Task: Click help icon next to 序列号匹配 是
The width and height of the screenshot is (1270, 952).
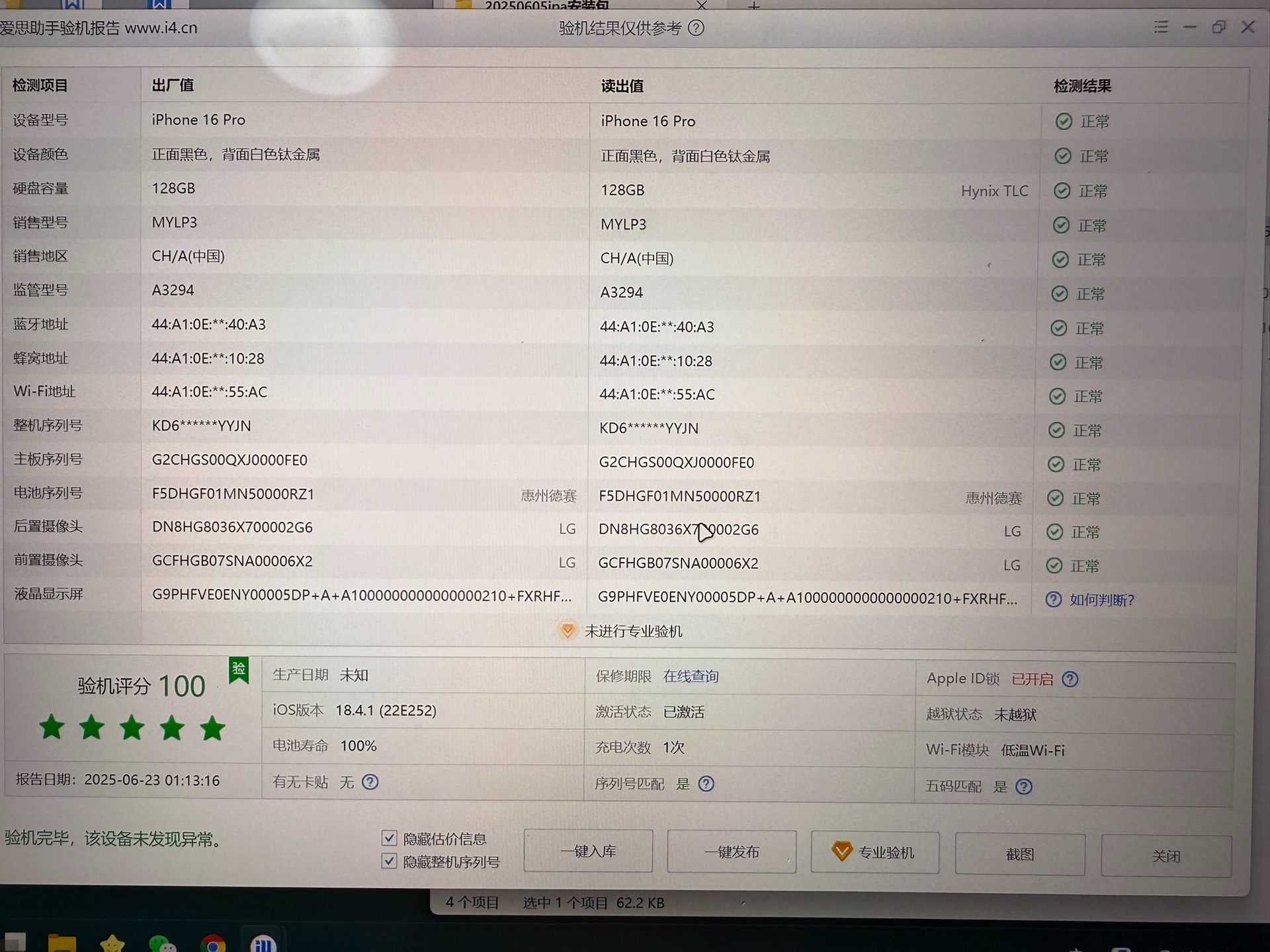Action: click(706, 784)
